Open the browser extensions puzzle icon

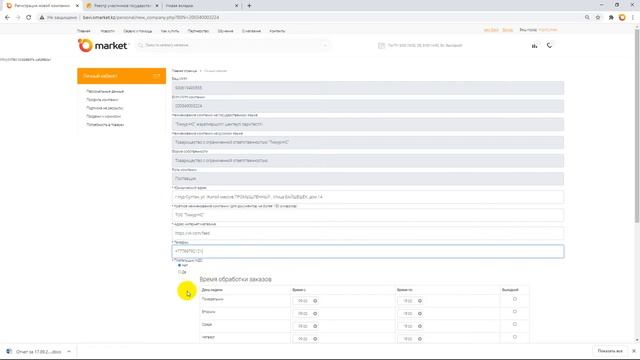[x=611, y=18]
